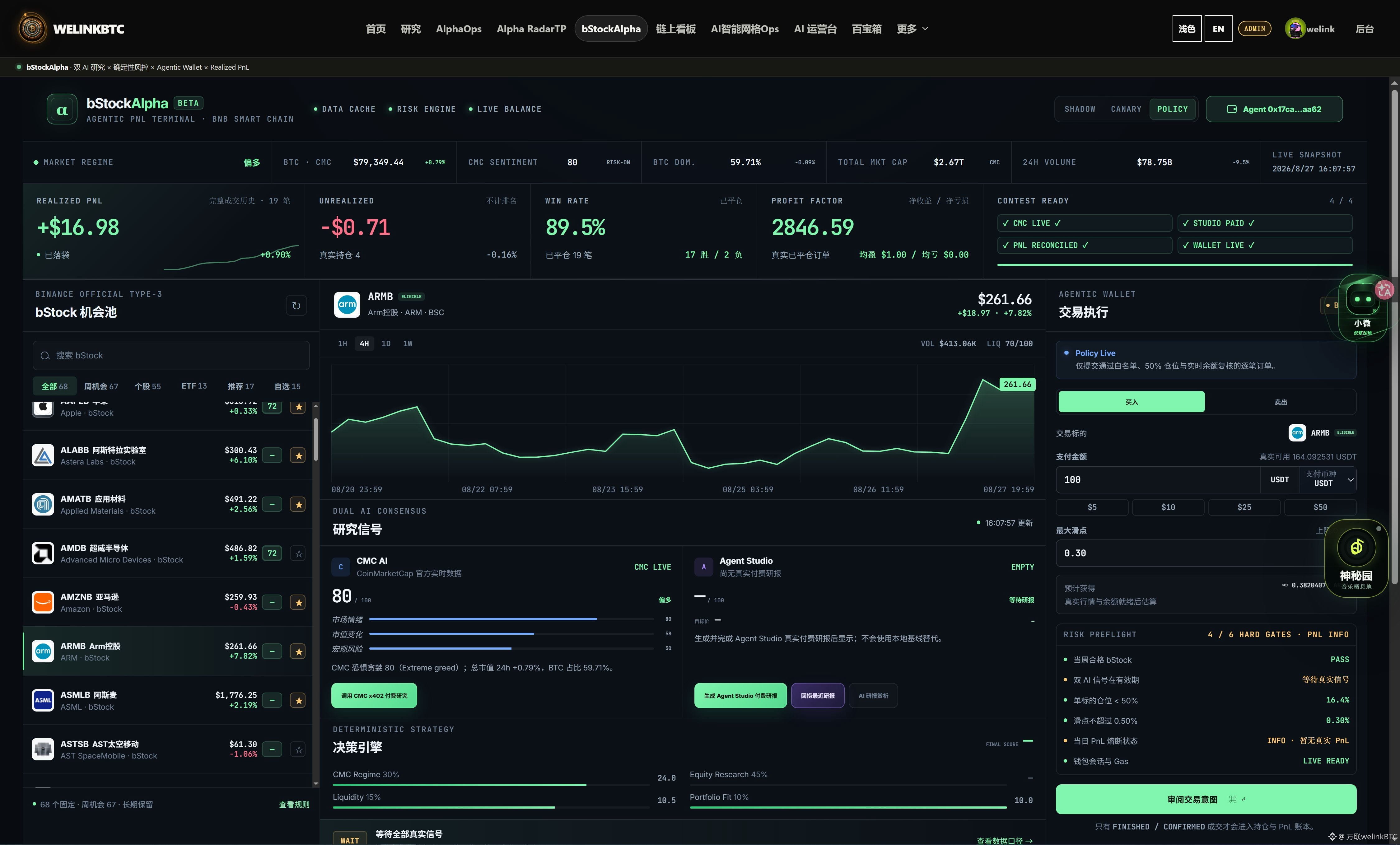The height and width of the screenshot is (845, 1400).
Task: Click the search magnifier icon
Action: [45, 356]
